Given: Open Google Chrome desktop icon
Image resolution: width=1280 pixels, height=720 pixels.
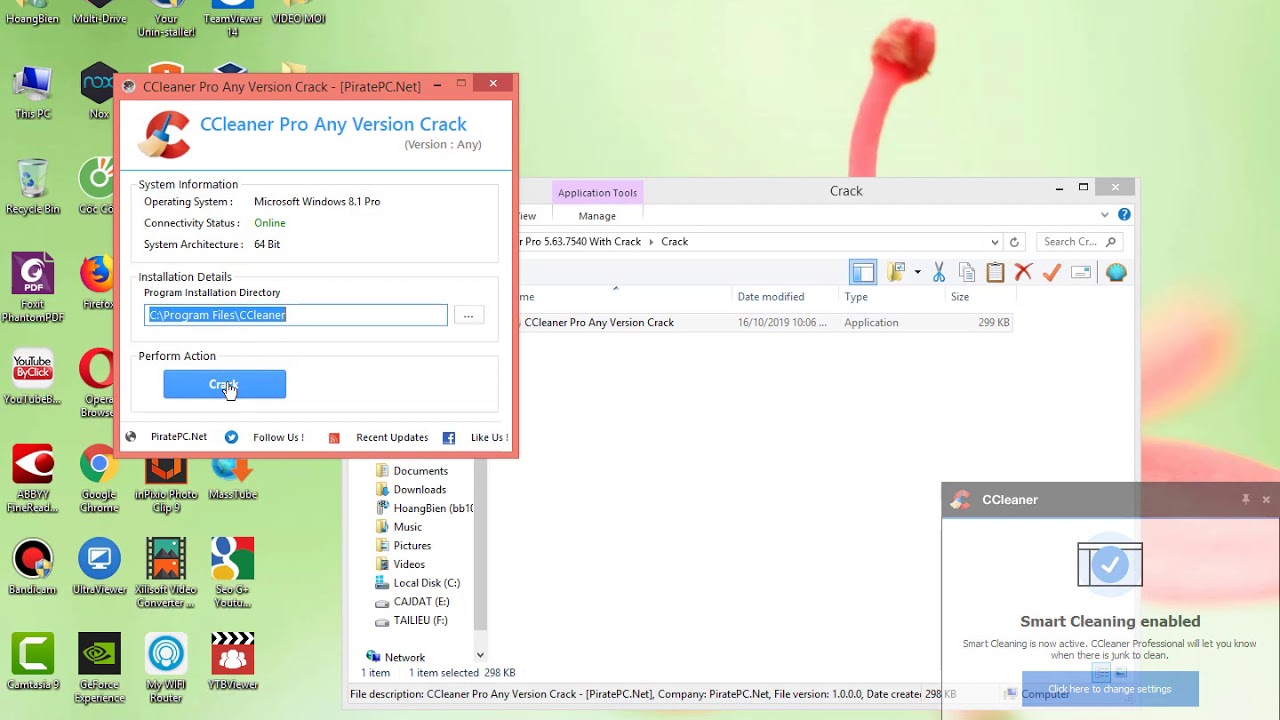Looking at the screenshot, I should 99,478.
